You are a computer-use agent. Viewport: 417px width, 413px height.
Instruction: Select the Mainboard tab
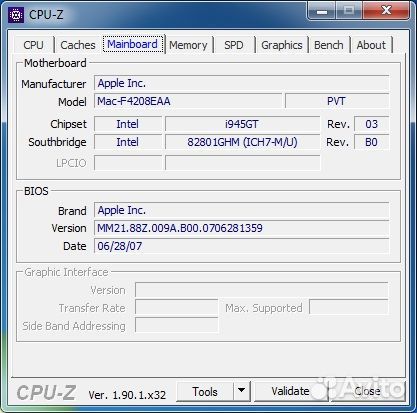(133, 44)
